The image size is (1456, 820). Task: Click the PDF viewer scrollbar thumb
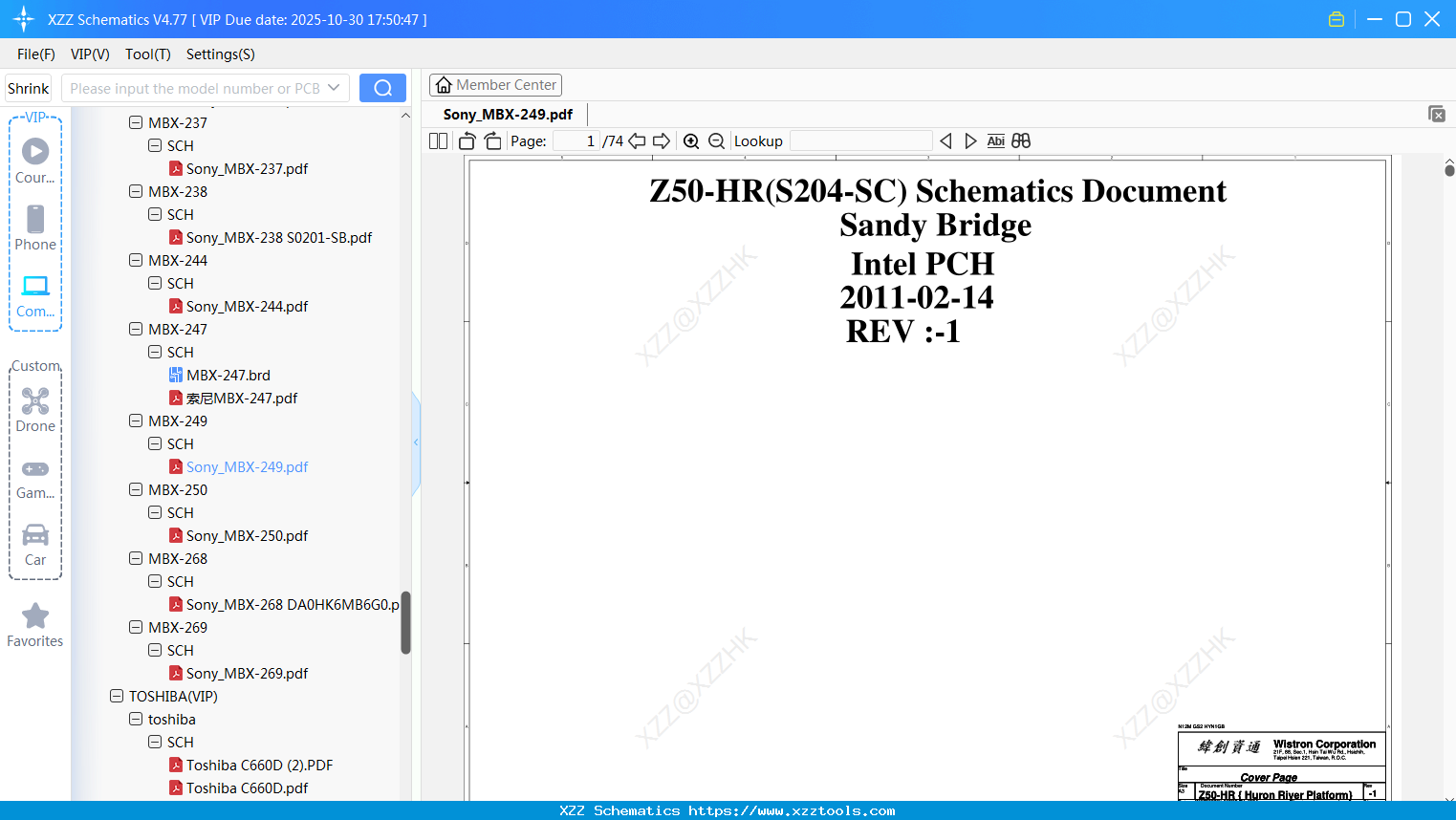tap(1449, 170)
